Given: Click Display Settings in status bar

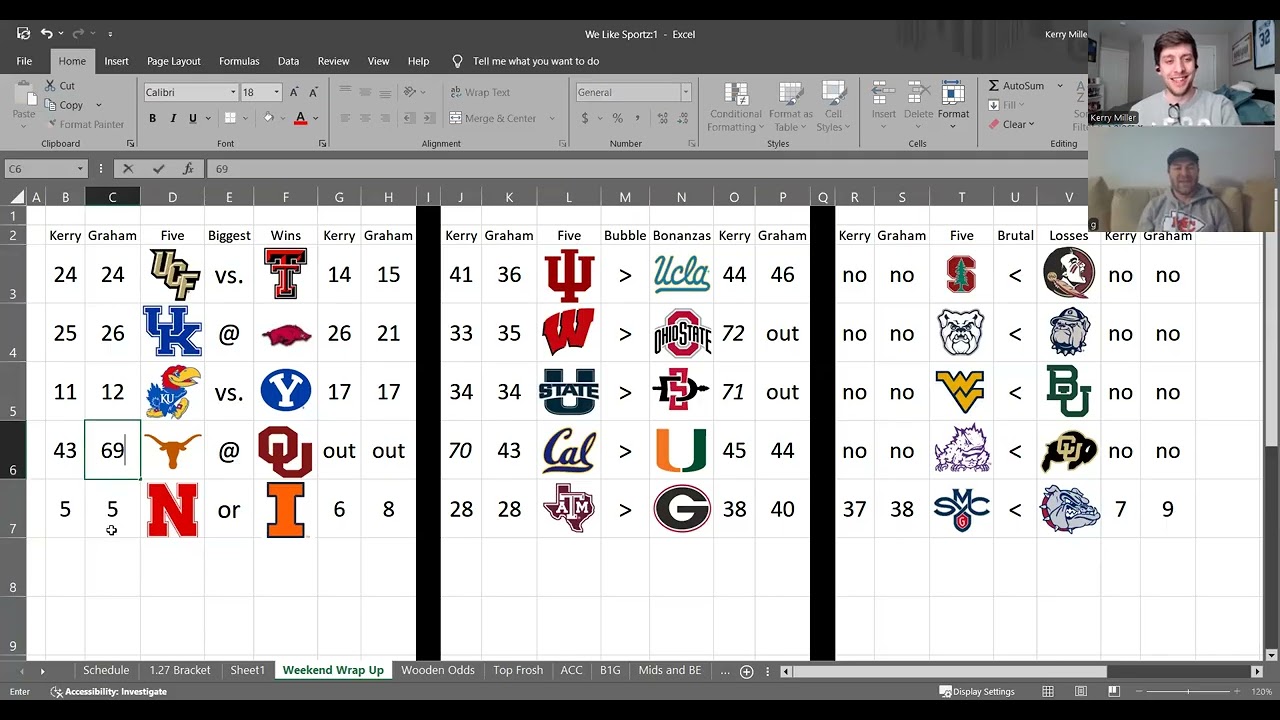Looking at the screenshot, I should point(977,691).
